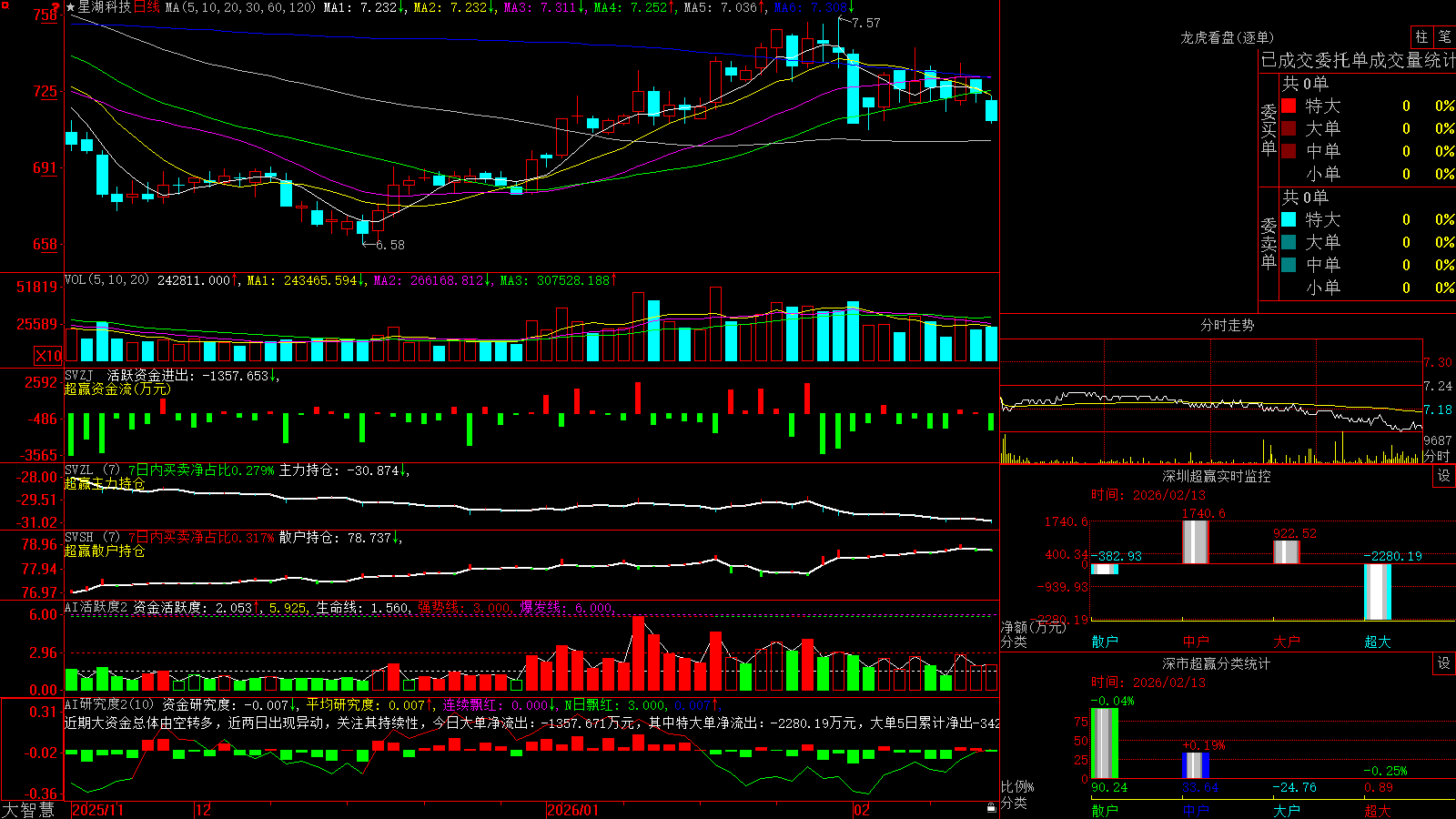Click the 主力持仓: -30.874 value
This screenshot has height=819, width=1456.
coord(339,470)
